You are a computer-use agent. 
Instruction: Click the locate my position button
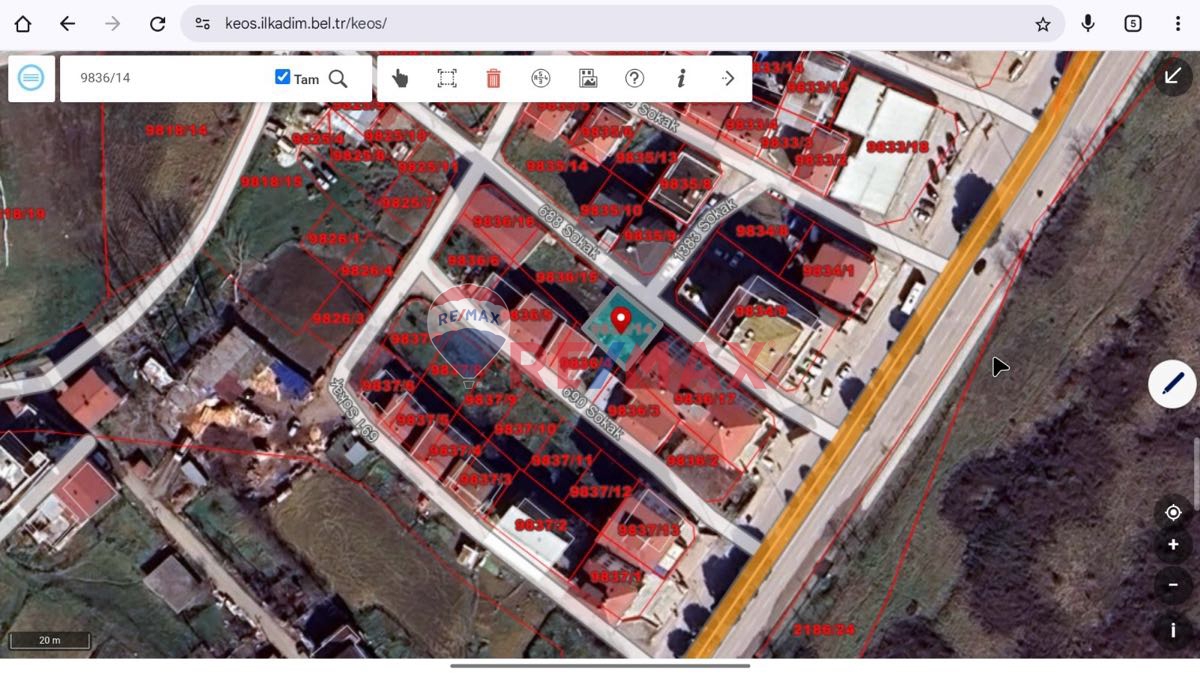click(x=1173, y=513)
